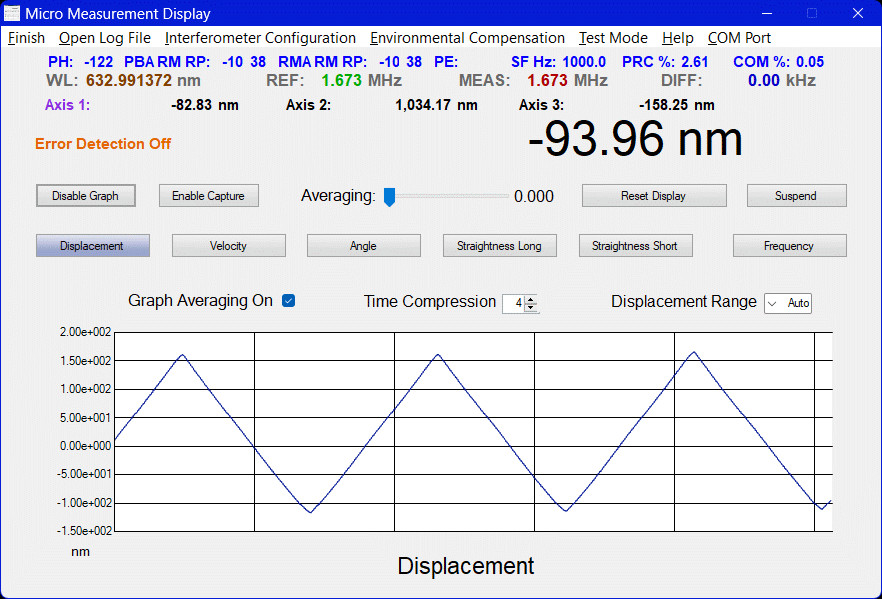
Task: Click the large -93.96 nm readout
Action: point(635,139)
